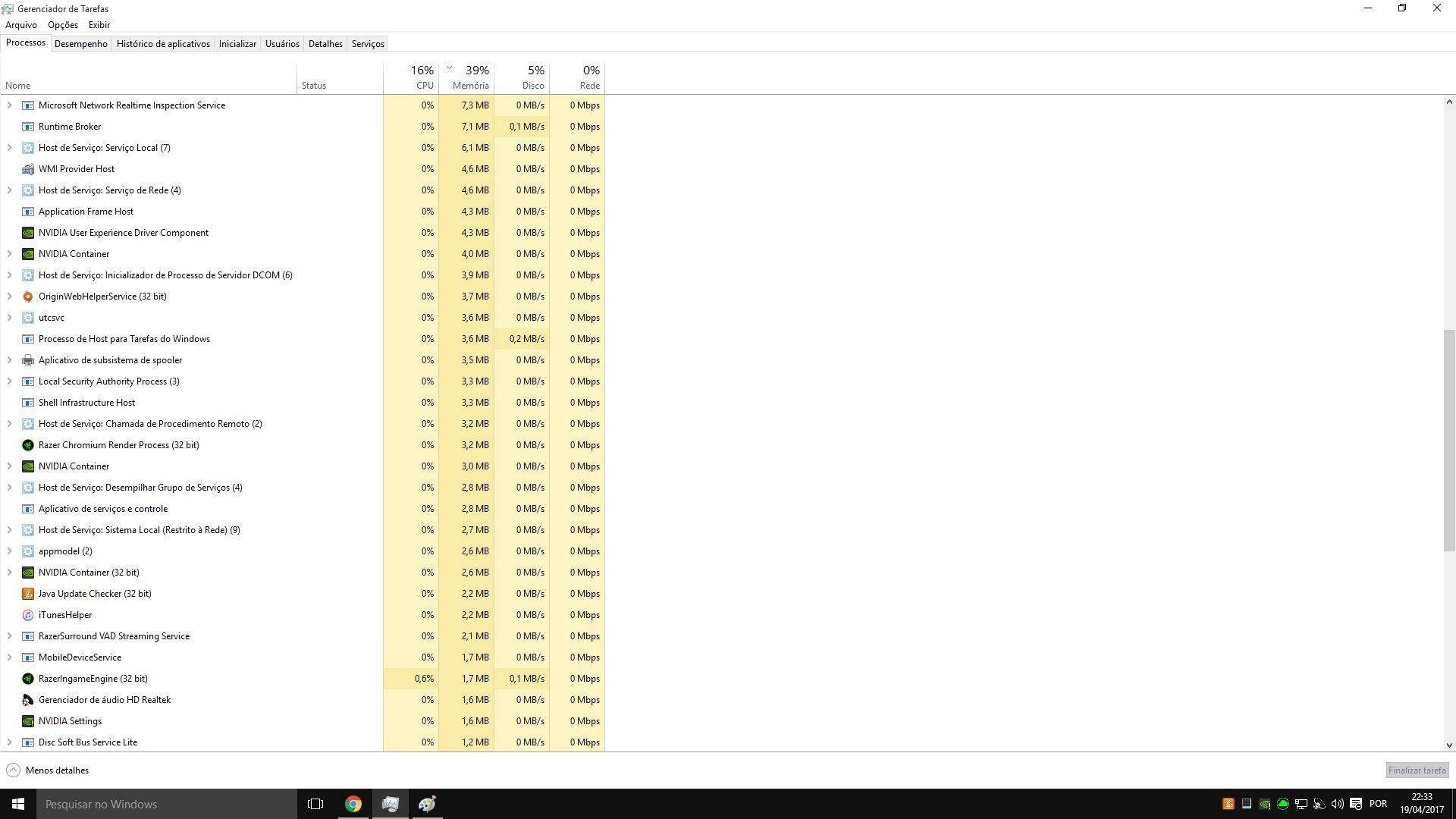Open the Arquivo menu
The height and width of the screenshot is (819, 1456).
tap(21, 25)
